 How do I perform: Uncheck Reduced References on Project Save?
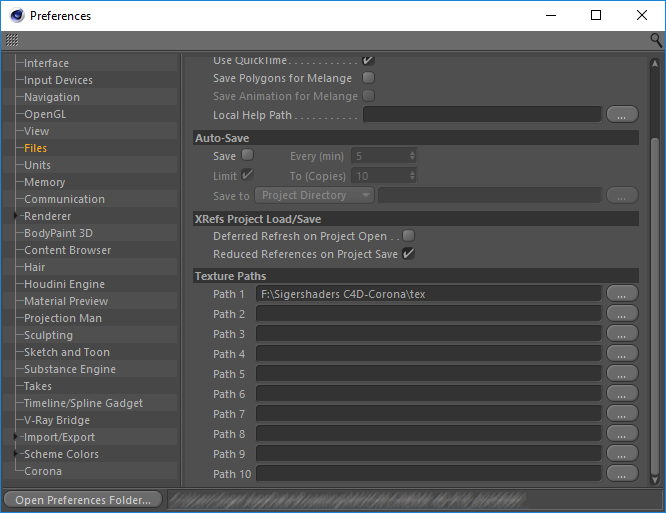(x=408, y=254)
